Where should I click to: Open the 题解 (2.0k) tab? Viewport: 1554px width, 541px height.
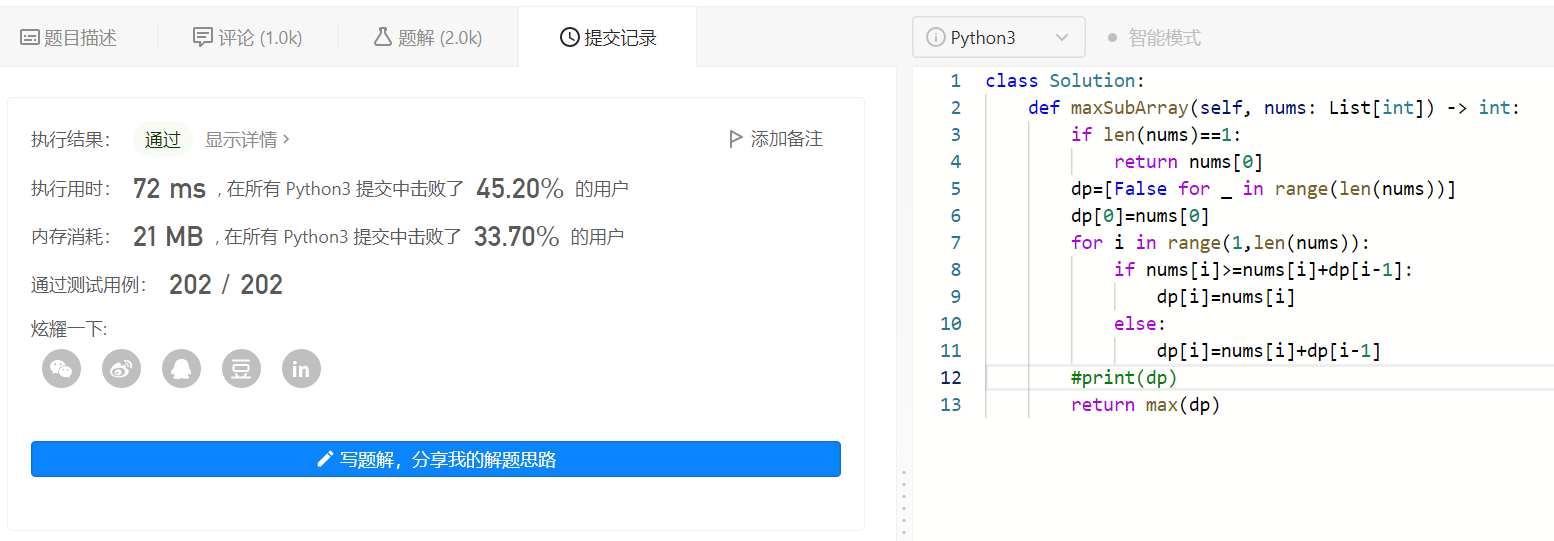coord(428,38)
